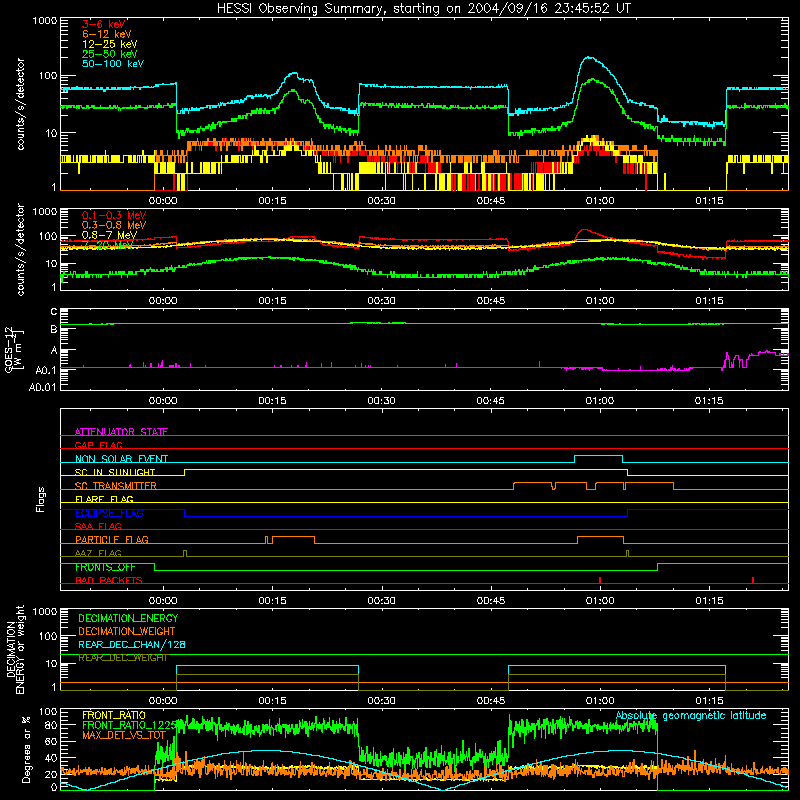Click the FRONT_RATIO_1225 legend label
The image size is (800, 800).
(x=129, y=725)
